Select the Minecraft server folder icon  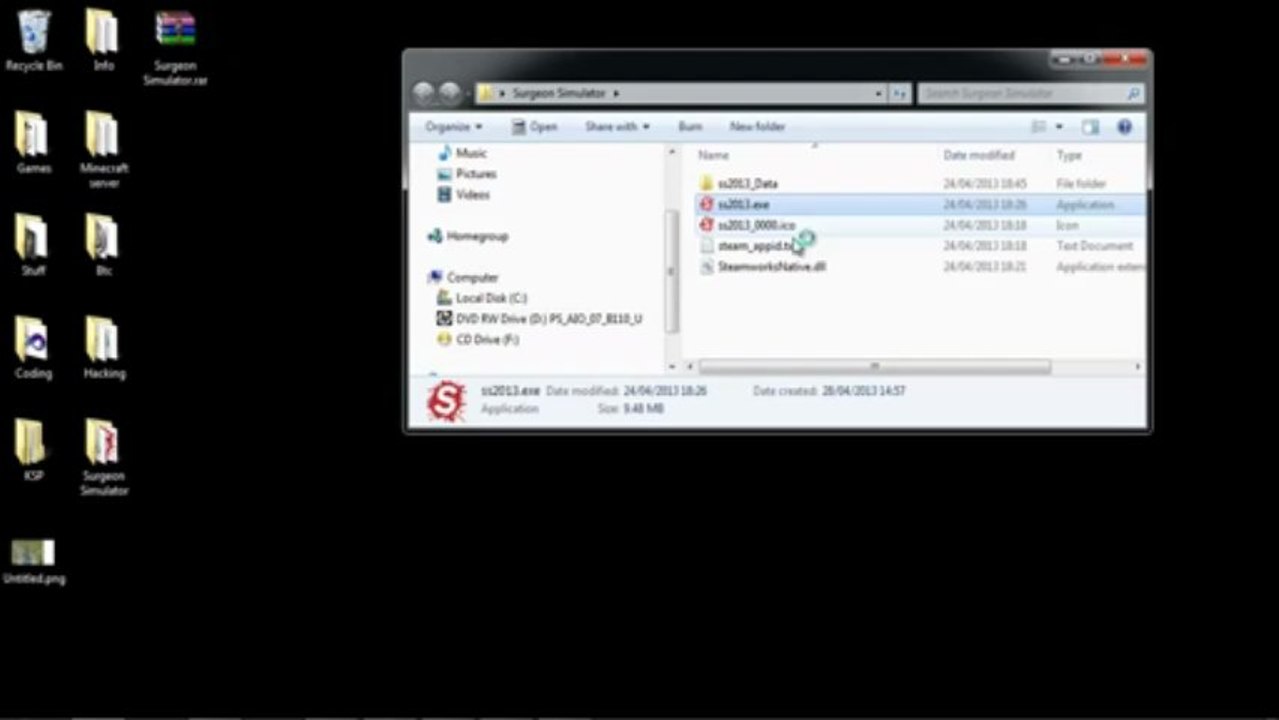(104, 149)
